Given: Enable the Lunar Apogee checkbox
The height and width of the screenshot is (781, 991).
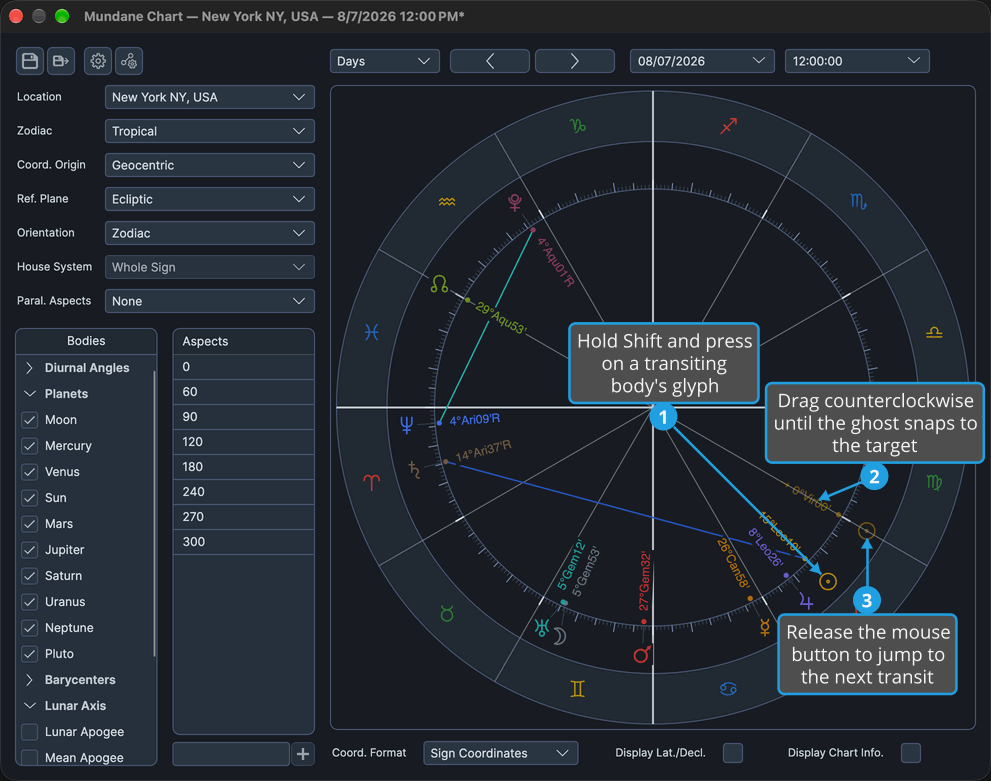Looking at the screenshot, I should pos(30,732).
